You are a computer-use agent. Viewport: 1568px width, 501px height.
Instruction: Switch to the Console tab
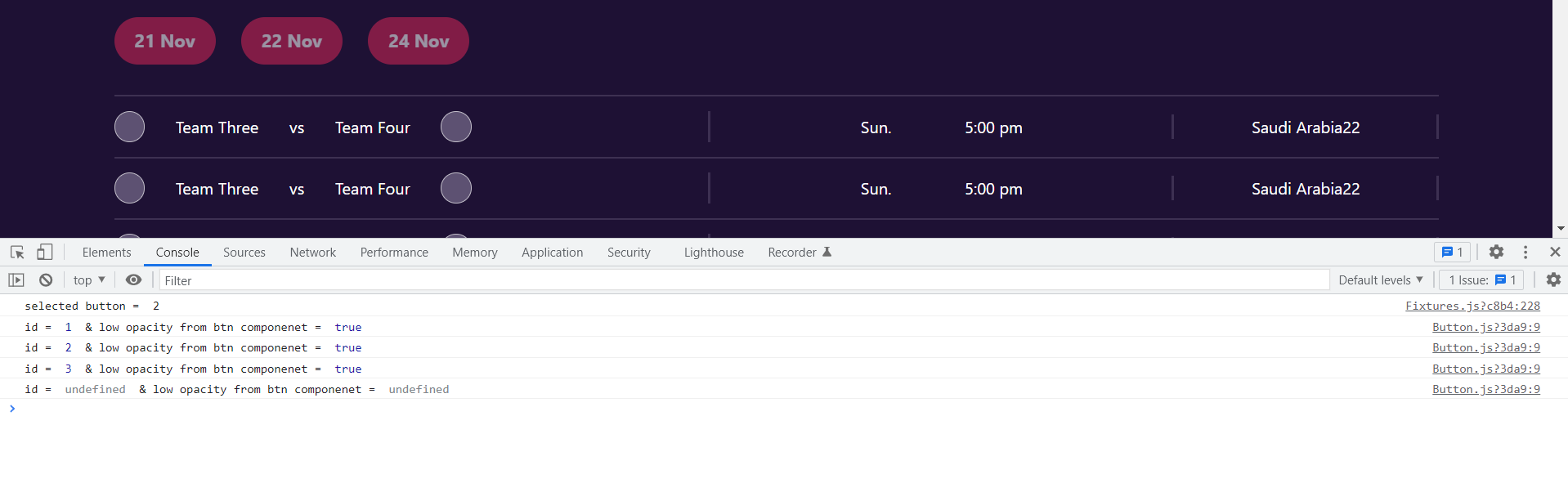(x=177, y=253)
